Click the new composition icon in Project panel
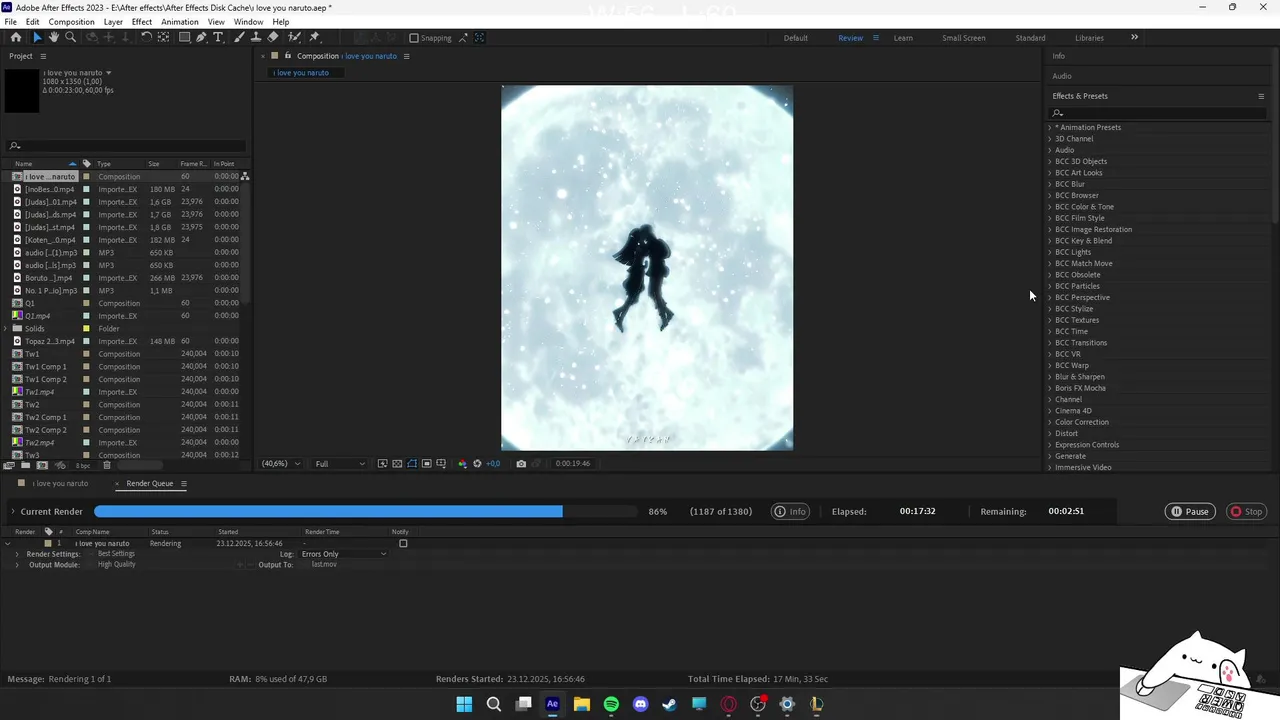This screenshot has height=720, width=1280. click(42, 465)
